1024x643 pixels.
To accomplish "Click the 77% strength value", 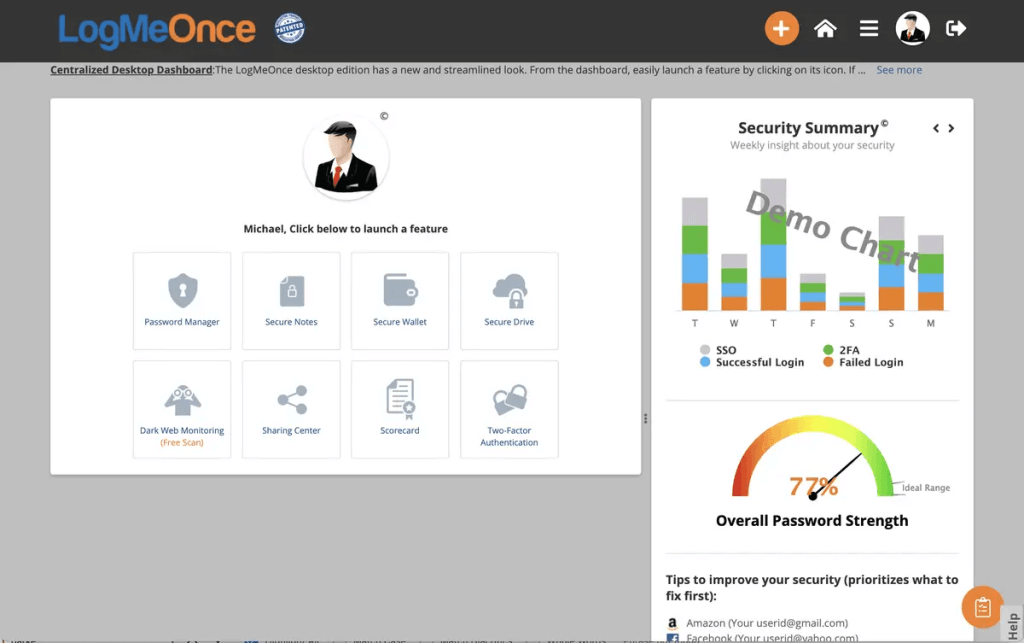I will [813, 486].
